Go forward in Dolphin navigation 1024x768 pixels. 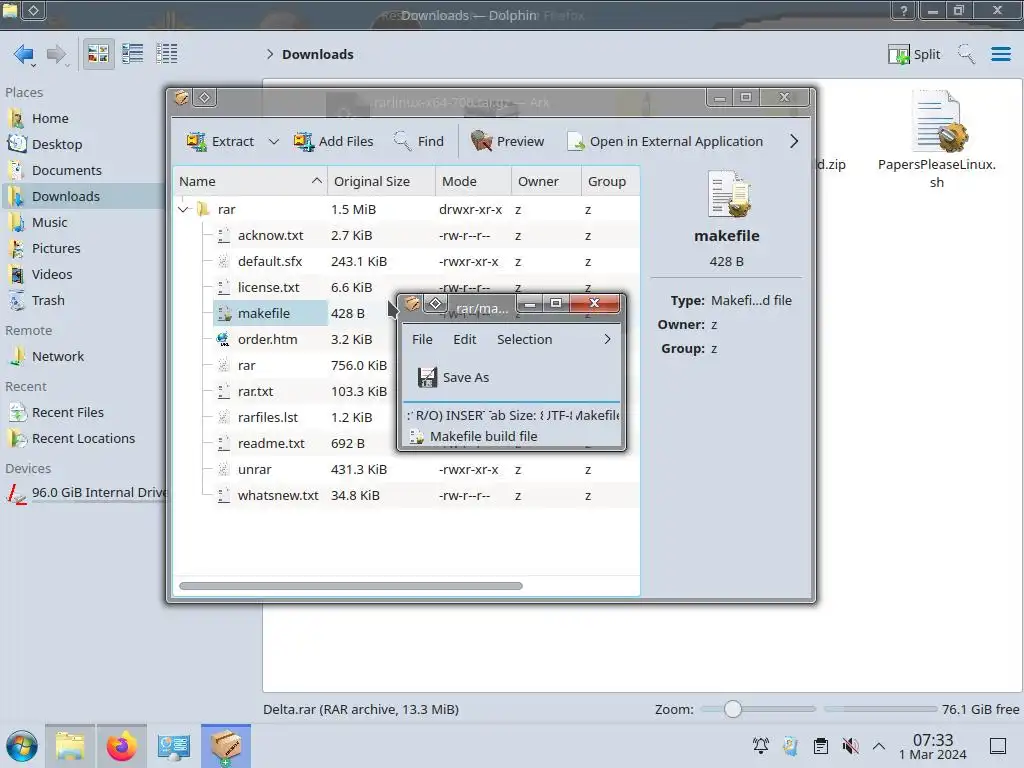click(x=56, y=54)
